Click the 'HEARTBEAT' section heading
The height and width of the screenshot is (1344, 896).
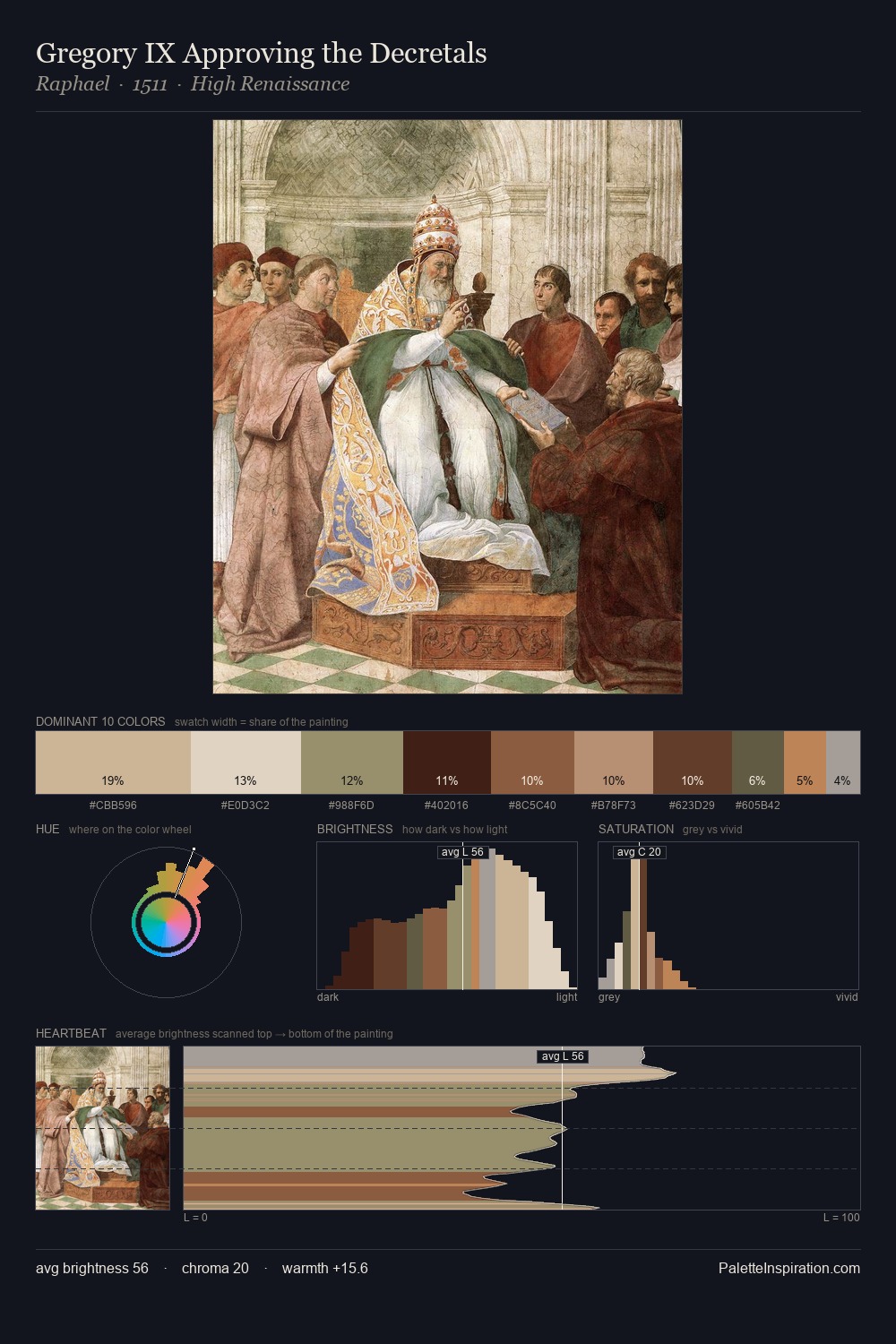(x=71, y=1033)
